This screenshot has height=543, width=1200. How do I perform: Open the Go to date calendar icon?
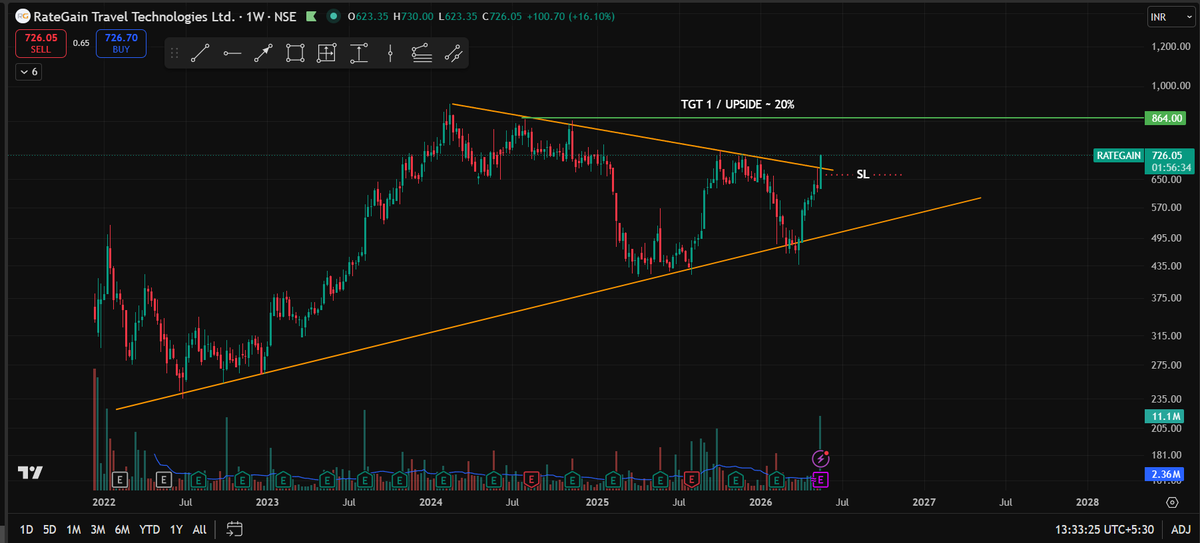pos(234,528)
